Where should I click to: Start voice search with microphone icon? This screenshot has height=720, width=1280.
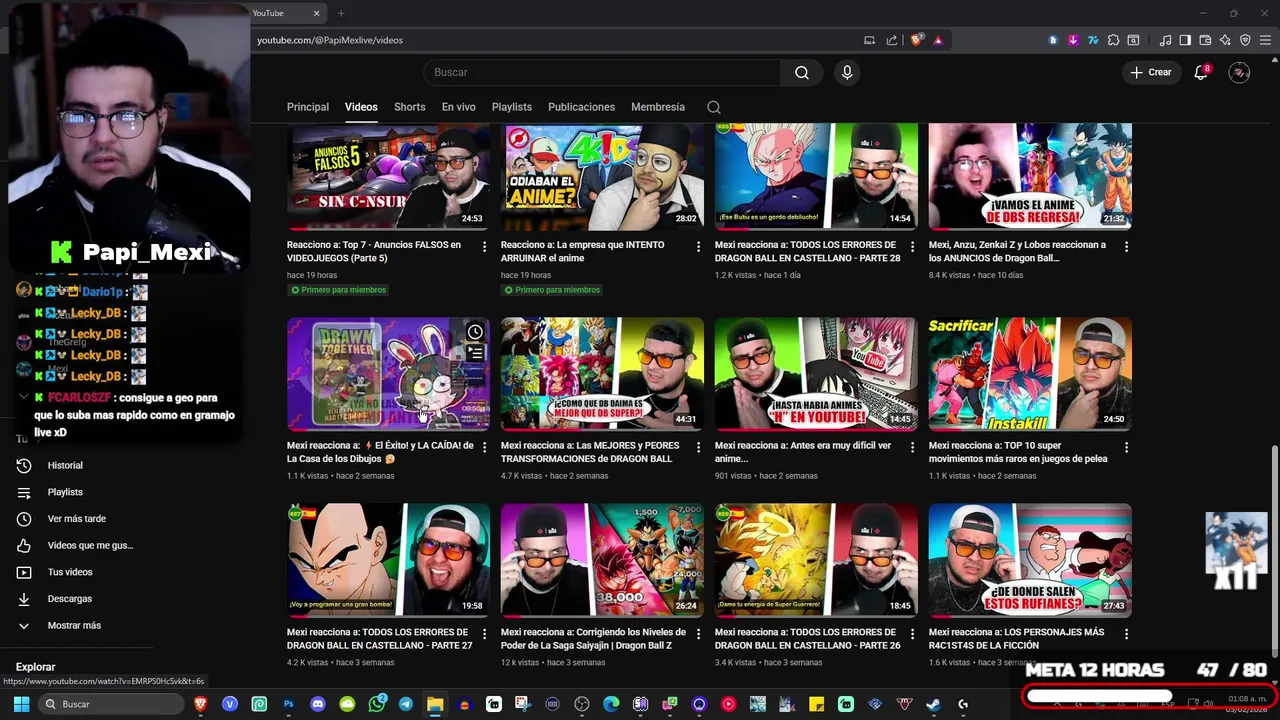coord(847,72)
